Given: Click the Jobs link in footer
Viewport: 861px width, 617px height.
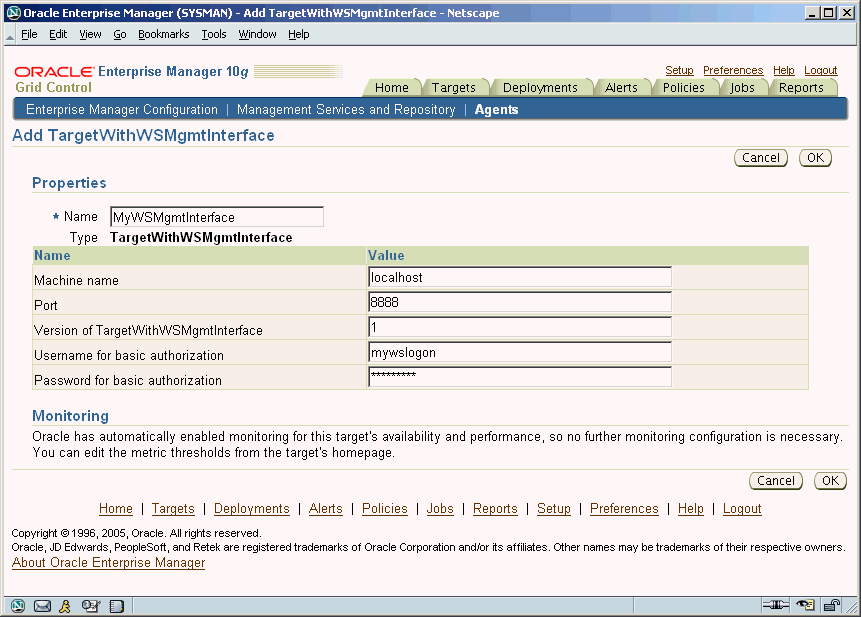Looking at the screenshot, I should [440, 509].
